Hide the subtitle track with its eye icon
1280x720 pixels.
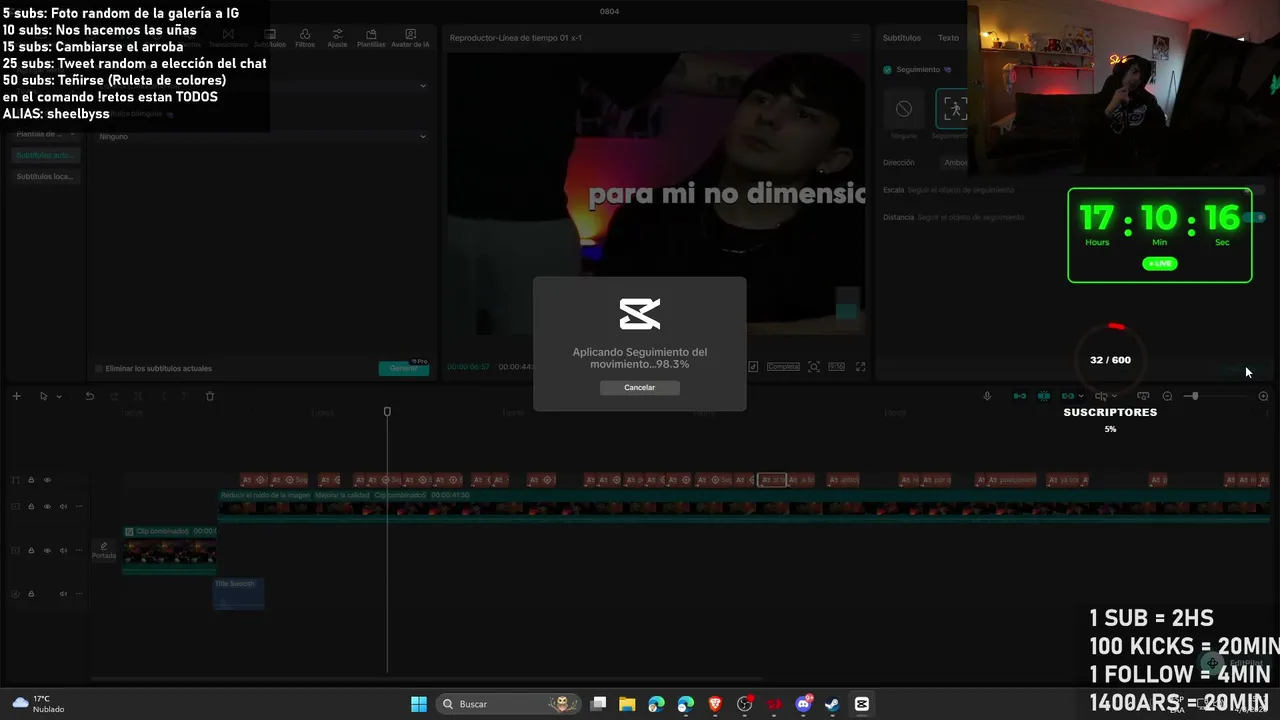point(47,480)
